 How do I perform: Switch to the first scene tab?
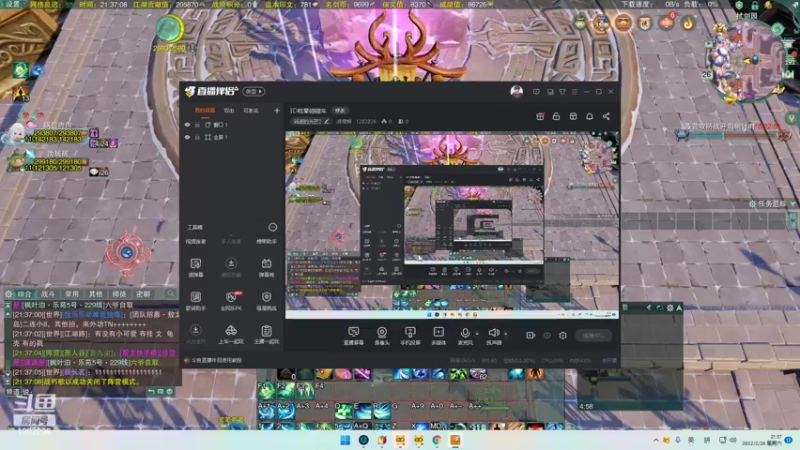pyautogui.click(x=205, y=110)
